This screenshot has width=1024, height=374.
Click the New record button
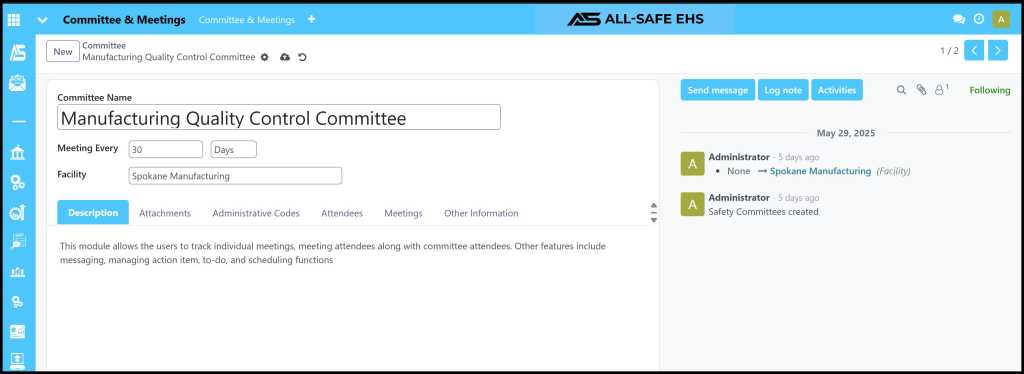pos(63,52)
